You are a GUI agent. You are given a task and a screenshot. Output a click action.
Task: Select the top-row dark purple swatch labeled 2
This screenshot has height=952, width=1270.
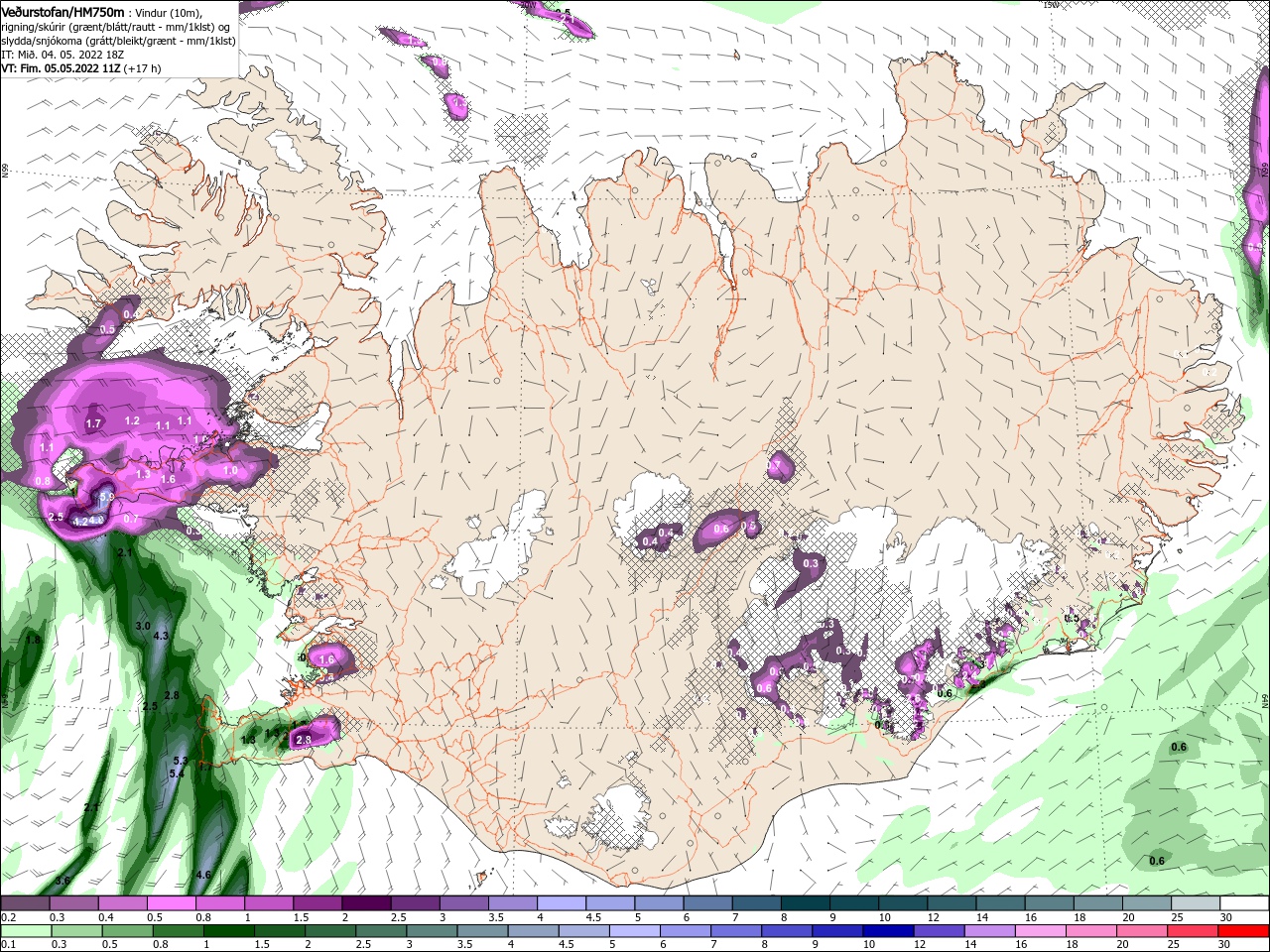(x=365, y=903)
